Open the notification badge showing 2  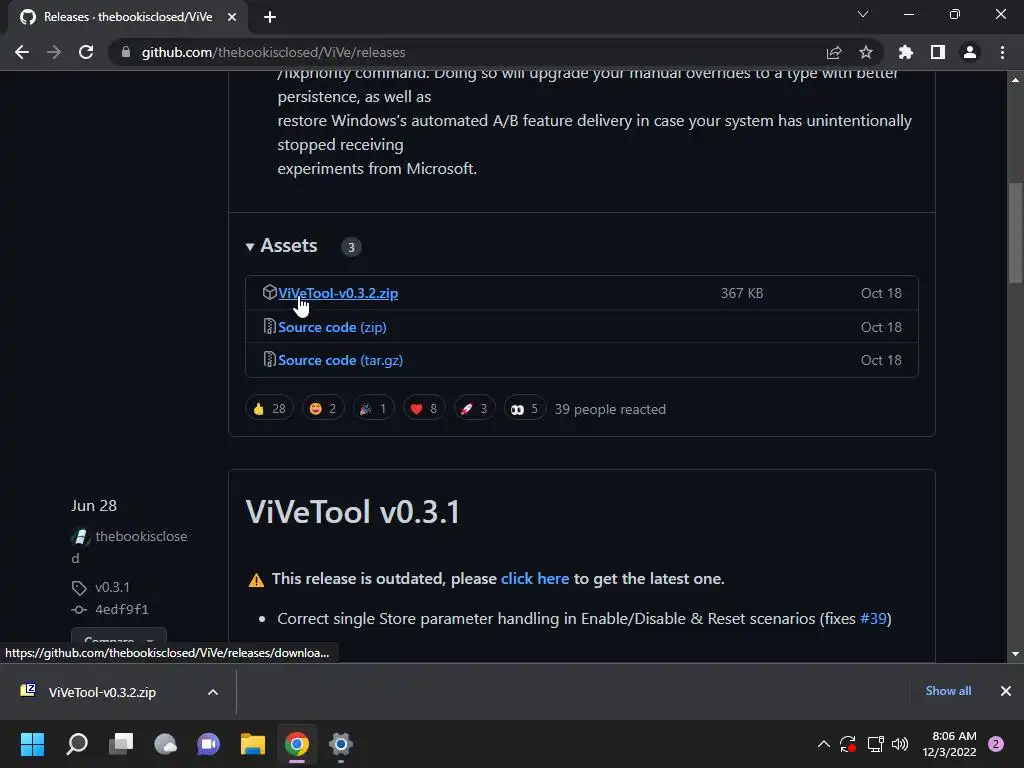(x=996, y=744)
